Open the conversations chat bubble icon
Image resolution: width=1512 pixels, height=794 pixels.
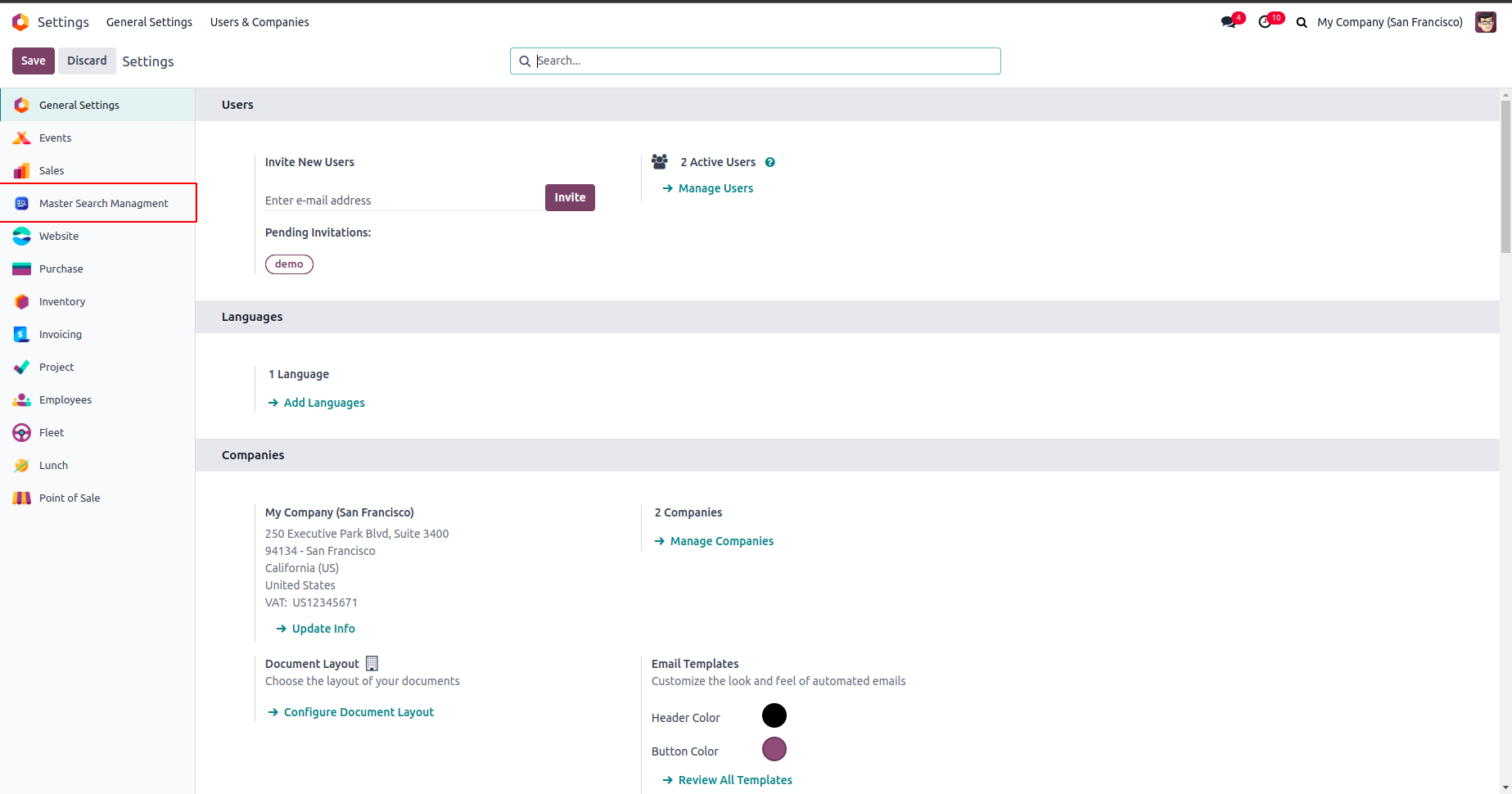[1228, 22]
